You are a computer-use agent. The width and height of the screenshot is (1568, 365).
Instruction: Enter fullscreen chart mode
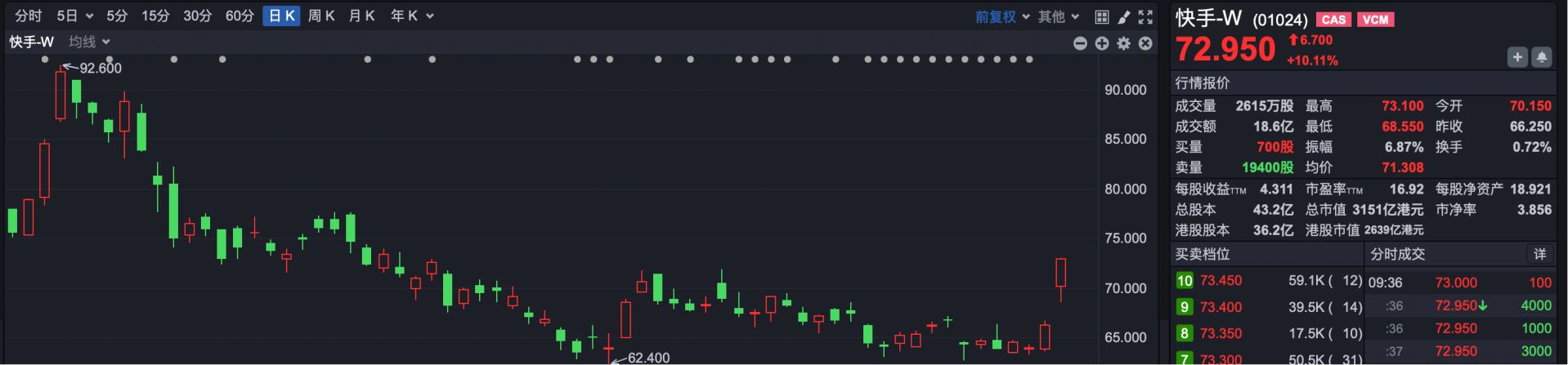[x=1146, y=17]
